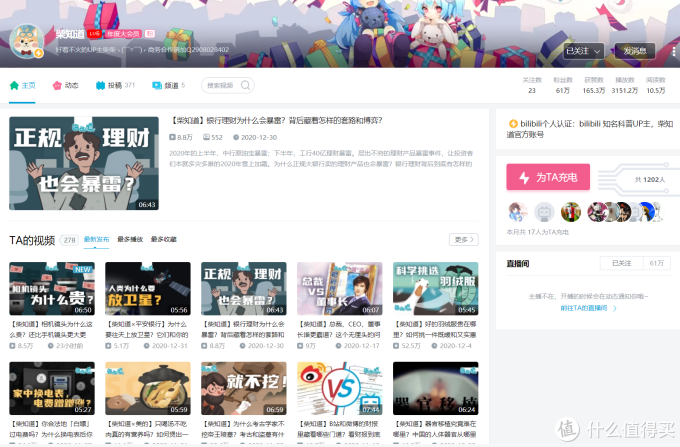Click the LV6 level badge

coord(94,33)
